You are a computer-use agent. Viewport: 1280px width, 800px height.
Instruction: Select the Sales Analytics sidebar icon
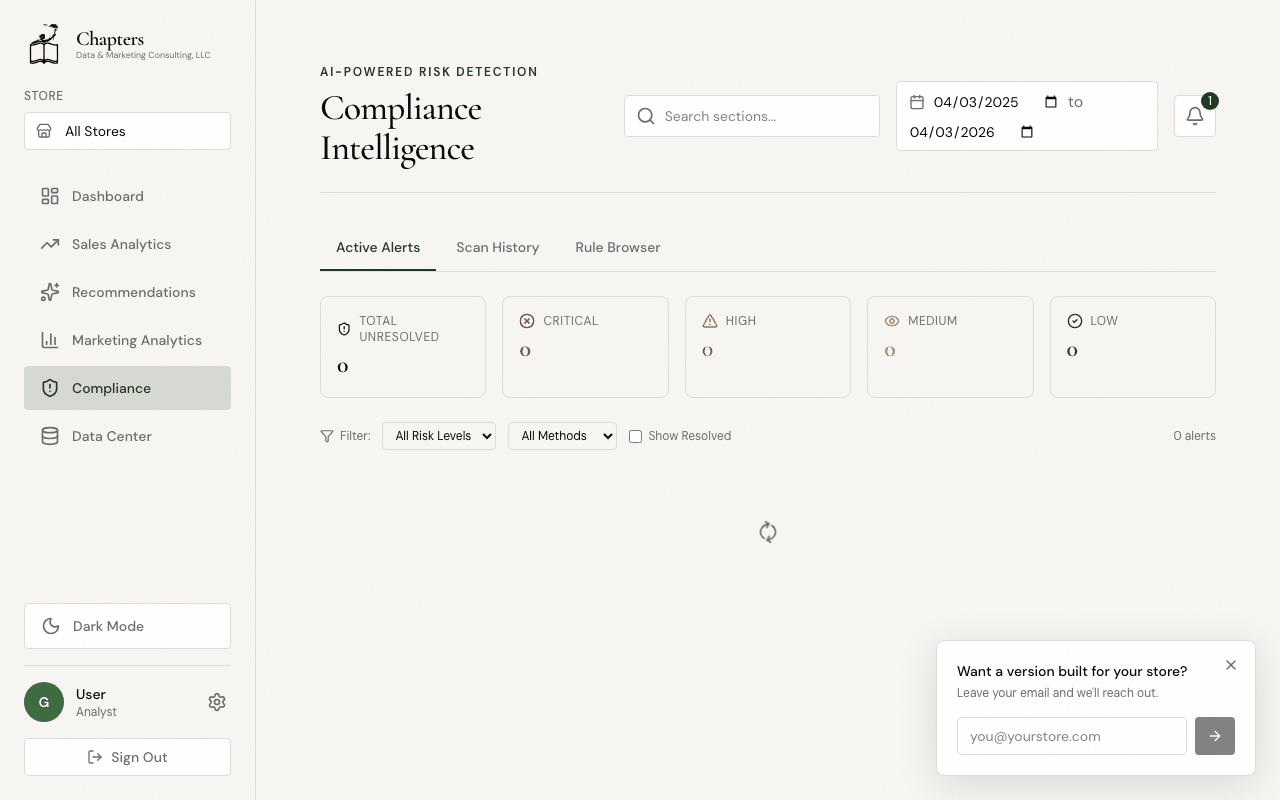(x=50, y=244)
